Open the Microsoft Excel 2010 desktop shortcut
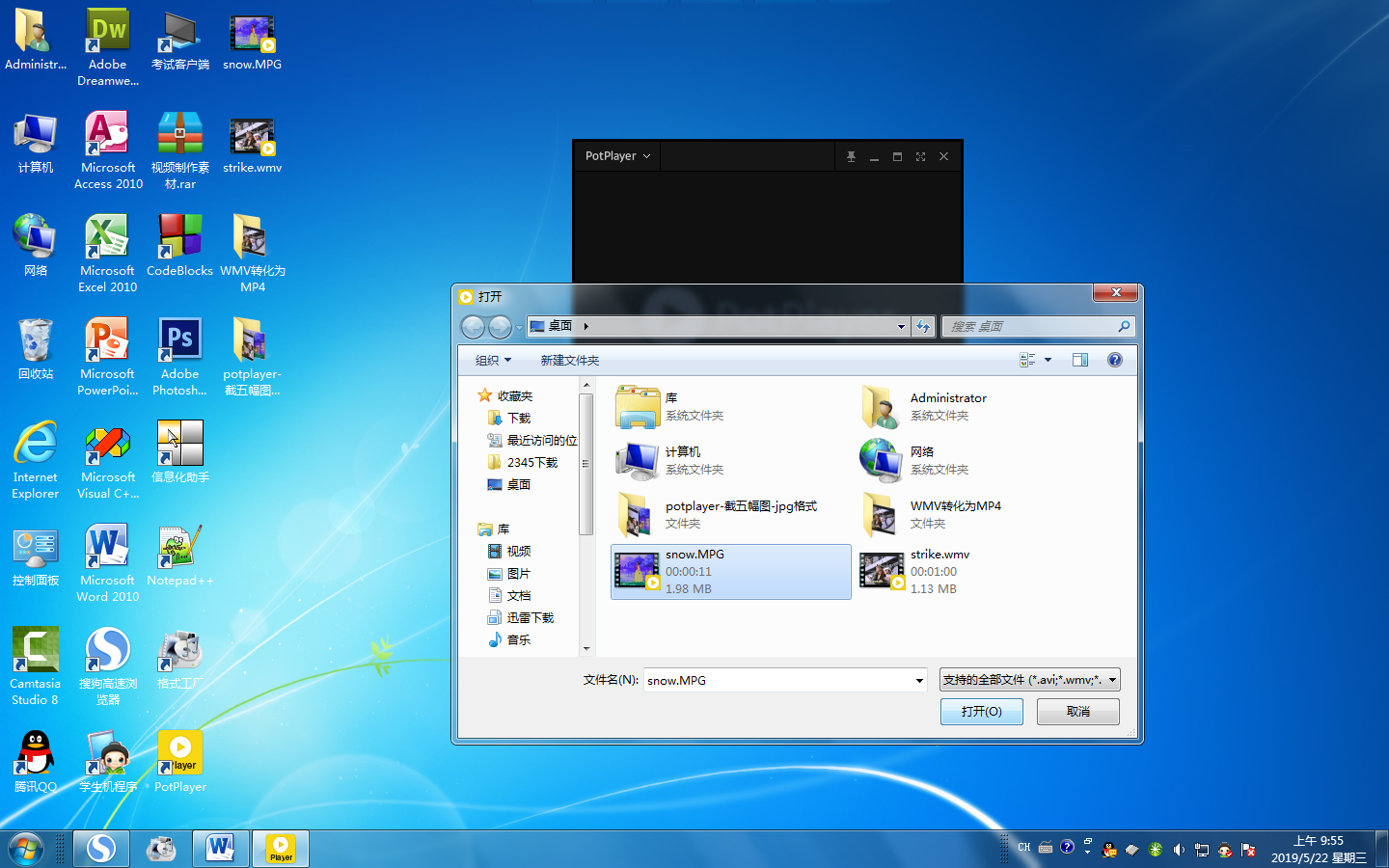The height and width of the screenshot is (868, 1389). [108, 254]
